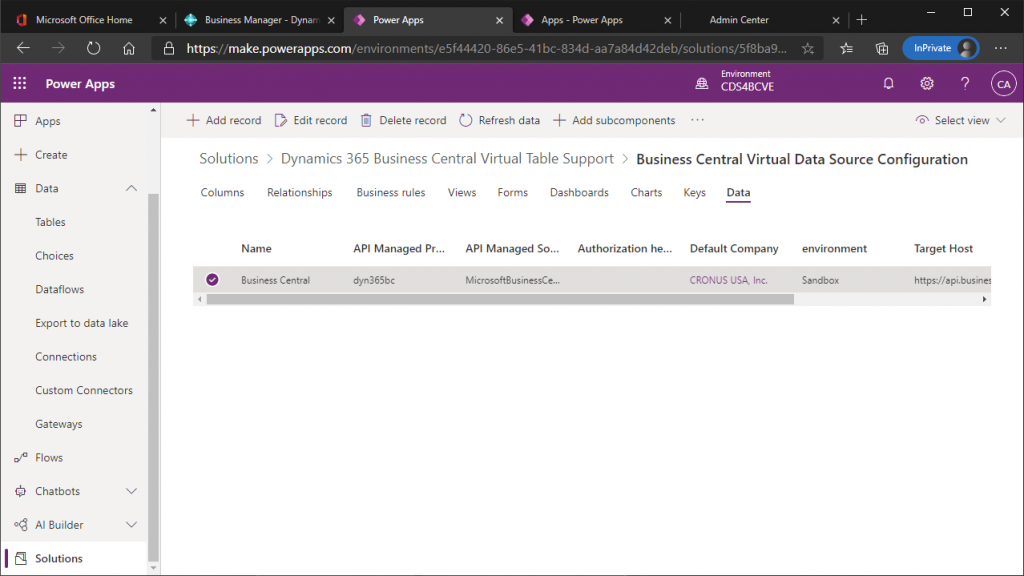Open Tables in the sidebar
The image size is (1024, 576).
tap(50, 222)
